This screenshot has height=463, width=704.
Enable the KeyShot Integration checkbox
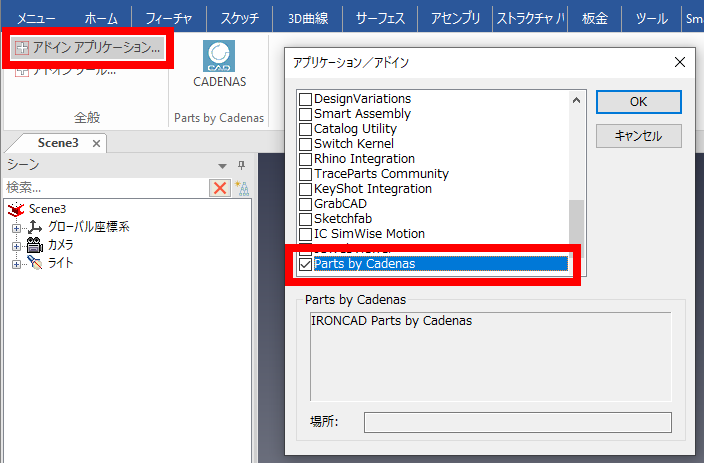pos(305,189)
